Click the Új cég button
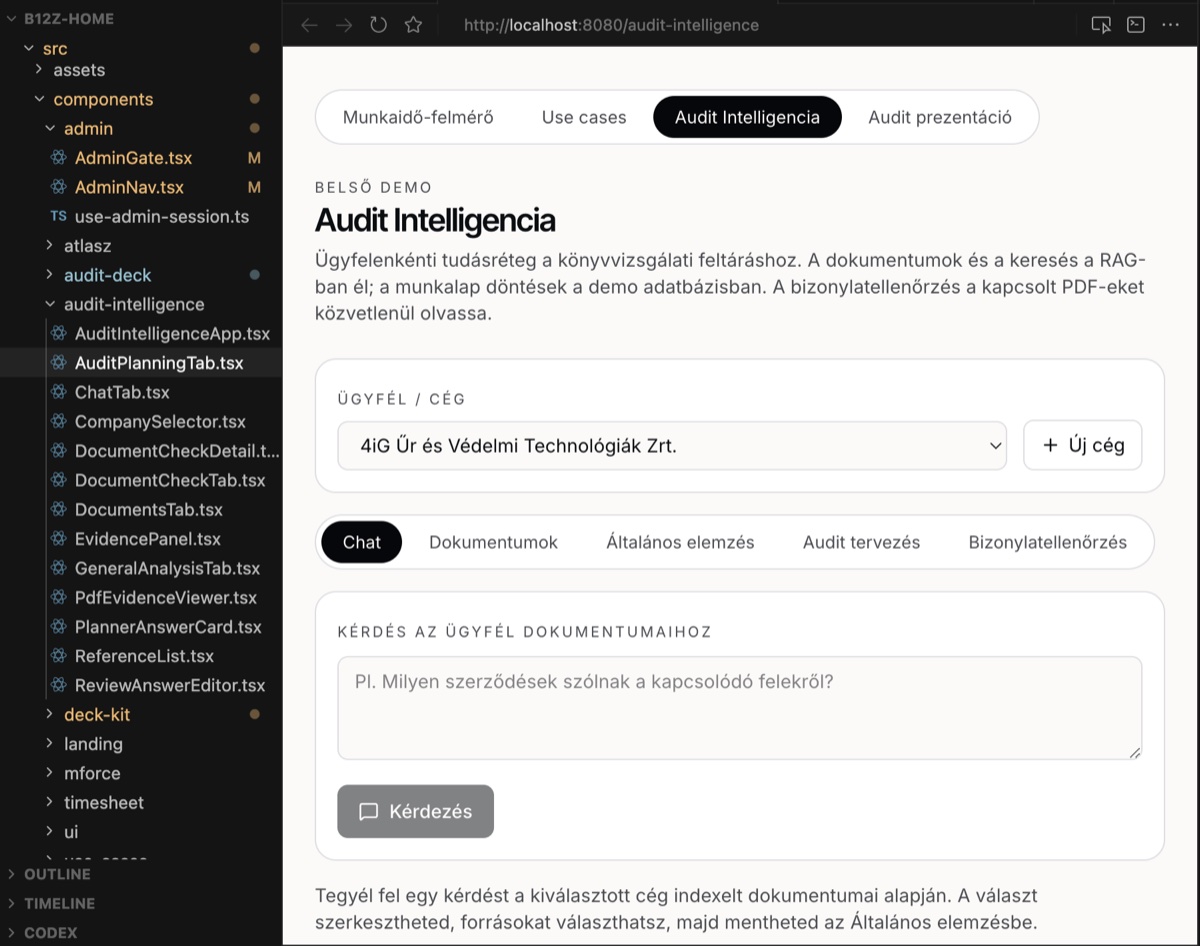 (x=1083, y=445)
